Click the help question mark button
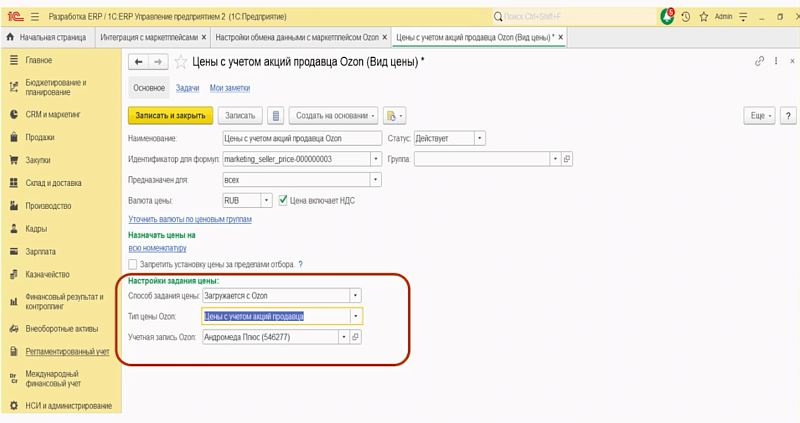The height and width of the screenshot is (423, 800). coord(788,116)
